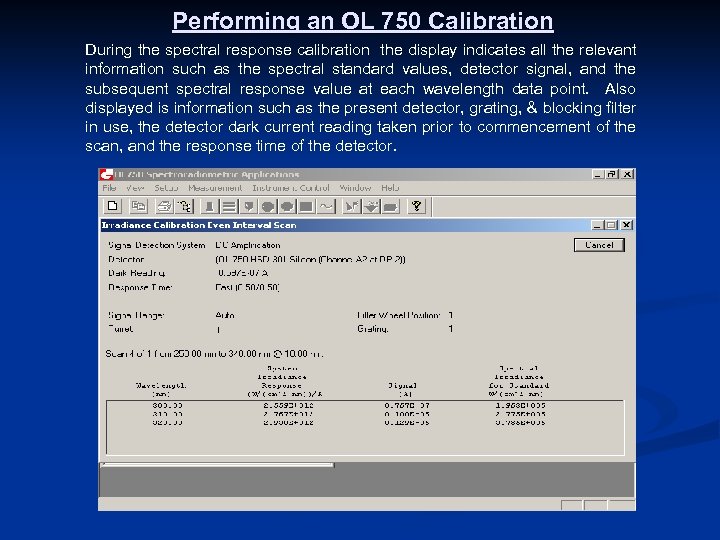Select the 310.00 wavelength table row
The width and height of the screenshot is (720, 540).
click(x=365, y=414)
